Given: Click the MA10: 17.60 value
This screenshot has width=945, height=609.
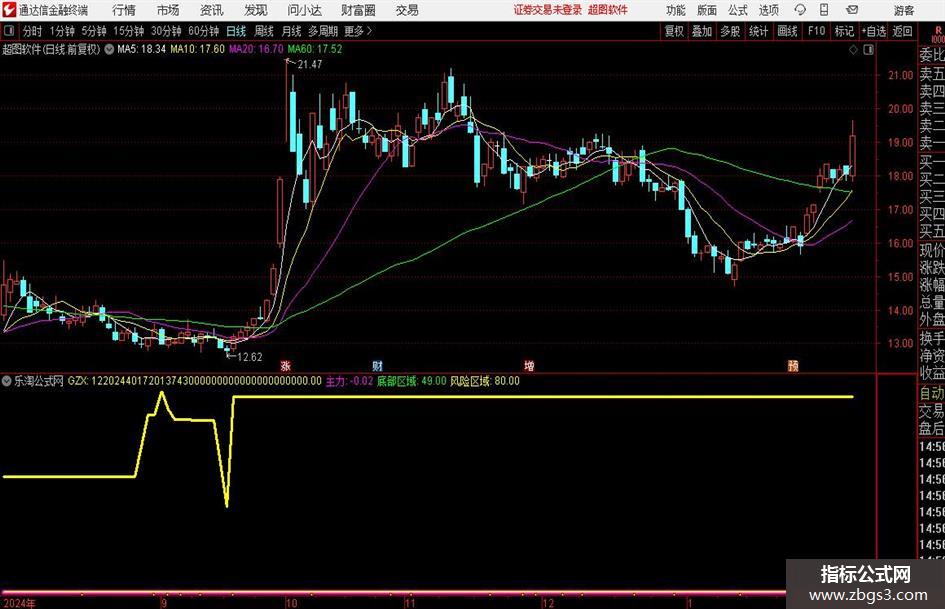Looking at the screenshot, I should 197,49.
